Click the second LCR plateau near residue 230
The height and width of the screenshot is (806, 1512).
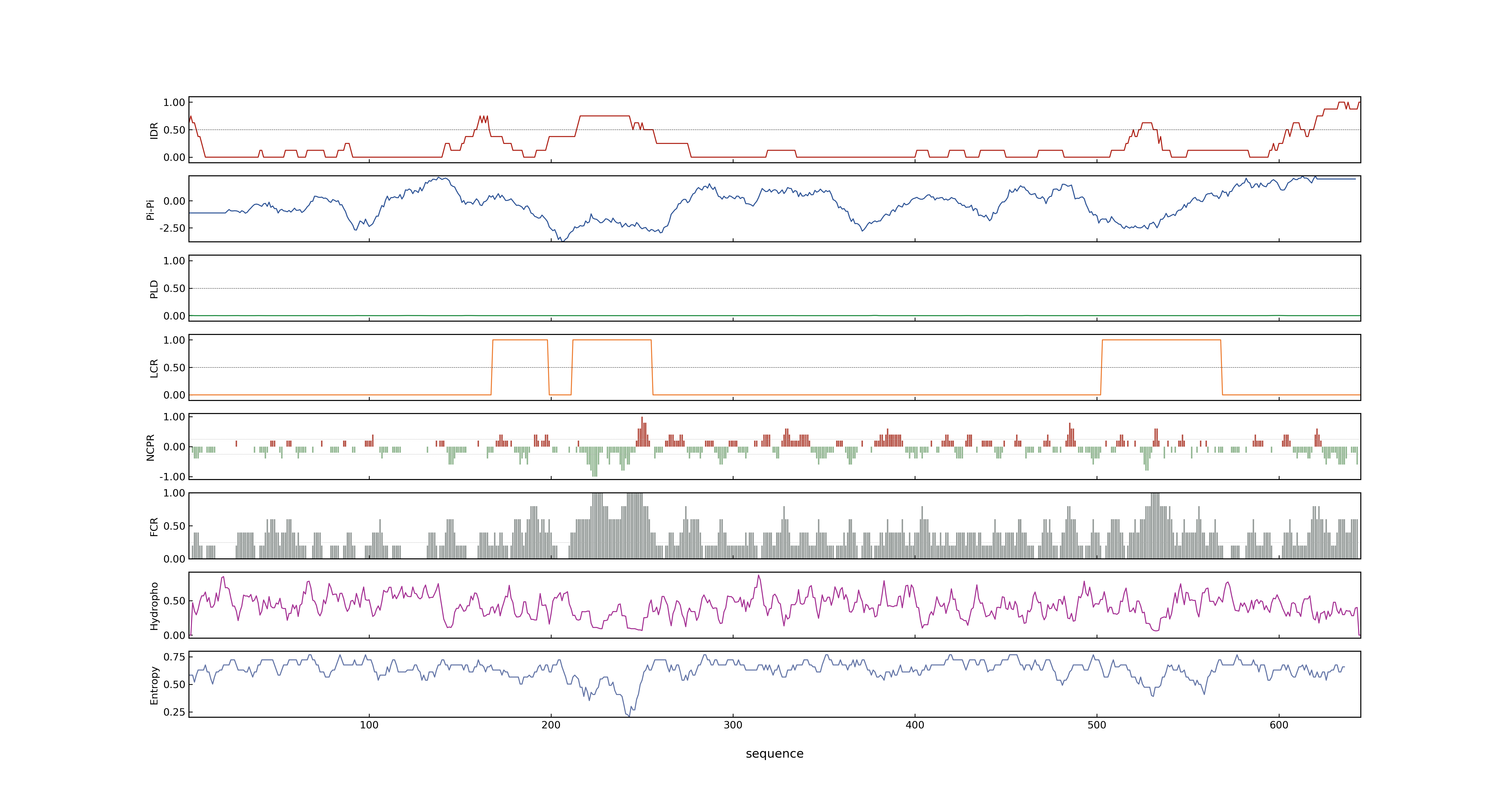pyautogui.click(x=612, y=340)
